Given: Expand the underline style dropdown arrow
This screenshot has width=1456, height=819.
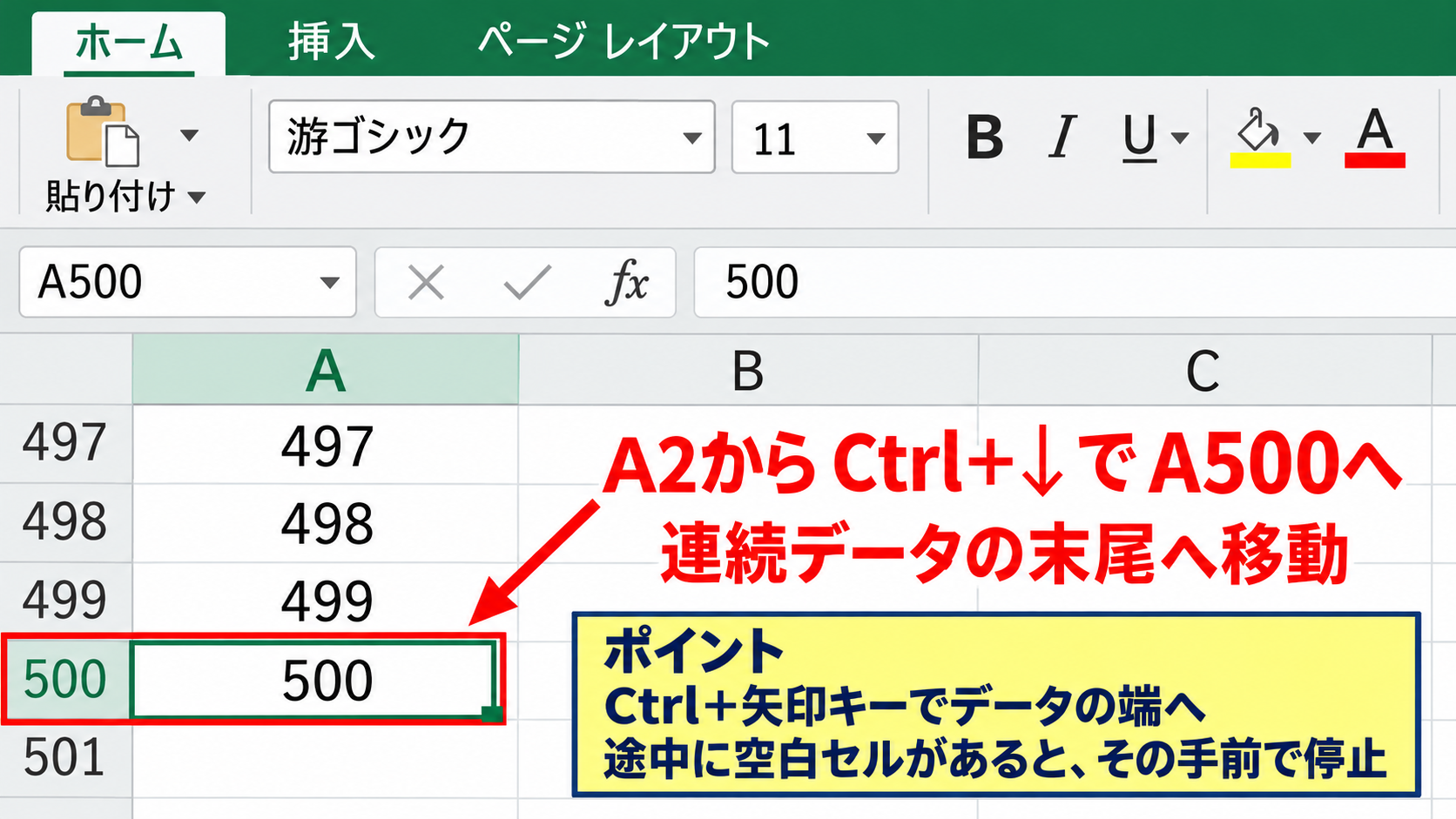Looking at the screenshot, I should (1180, 138).
